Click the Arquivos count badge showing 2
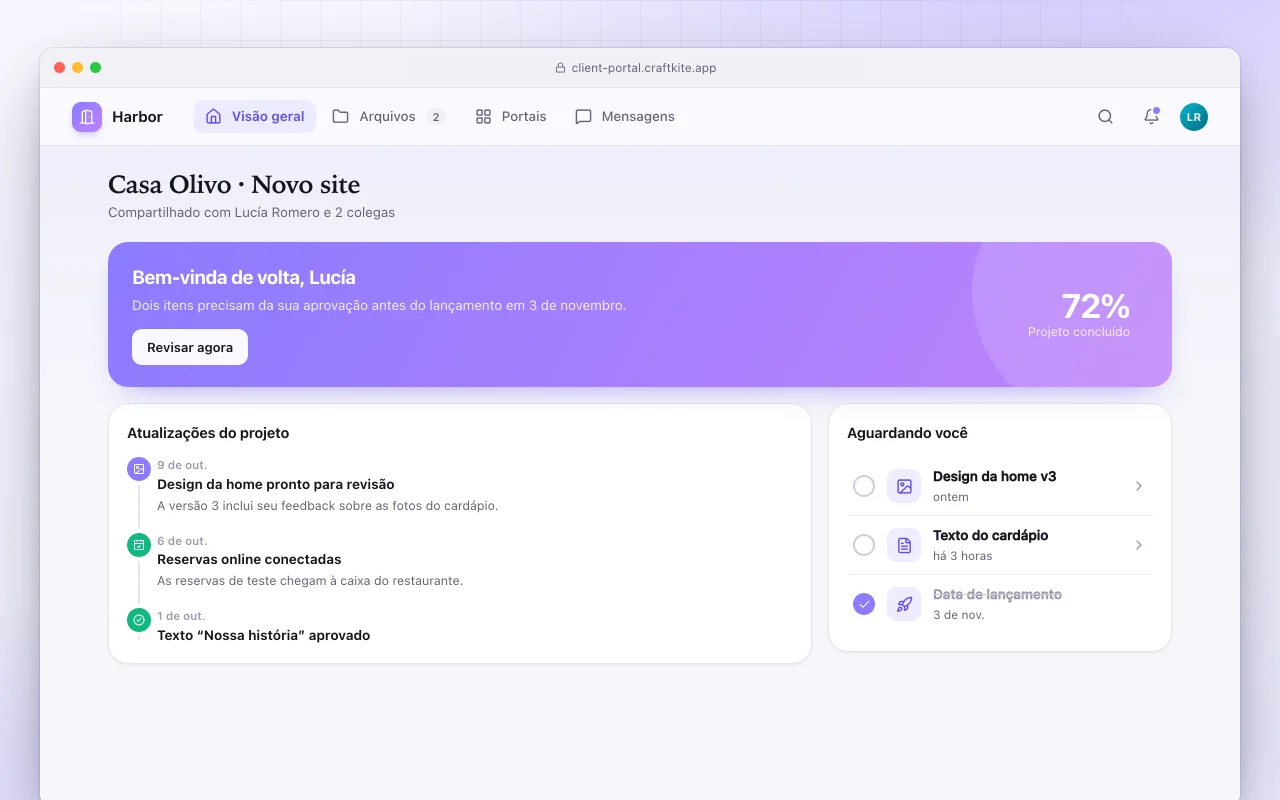The width and height of the screenshot is (1280, 800). [x=435, y=117]
